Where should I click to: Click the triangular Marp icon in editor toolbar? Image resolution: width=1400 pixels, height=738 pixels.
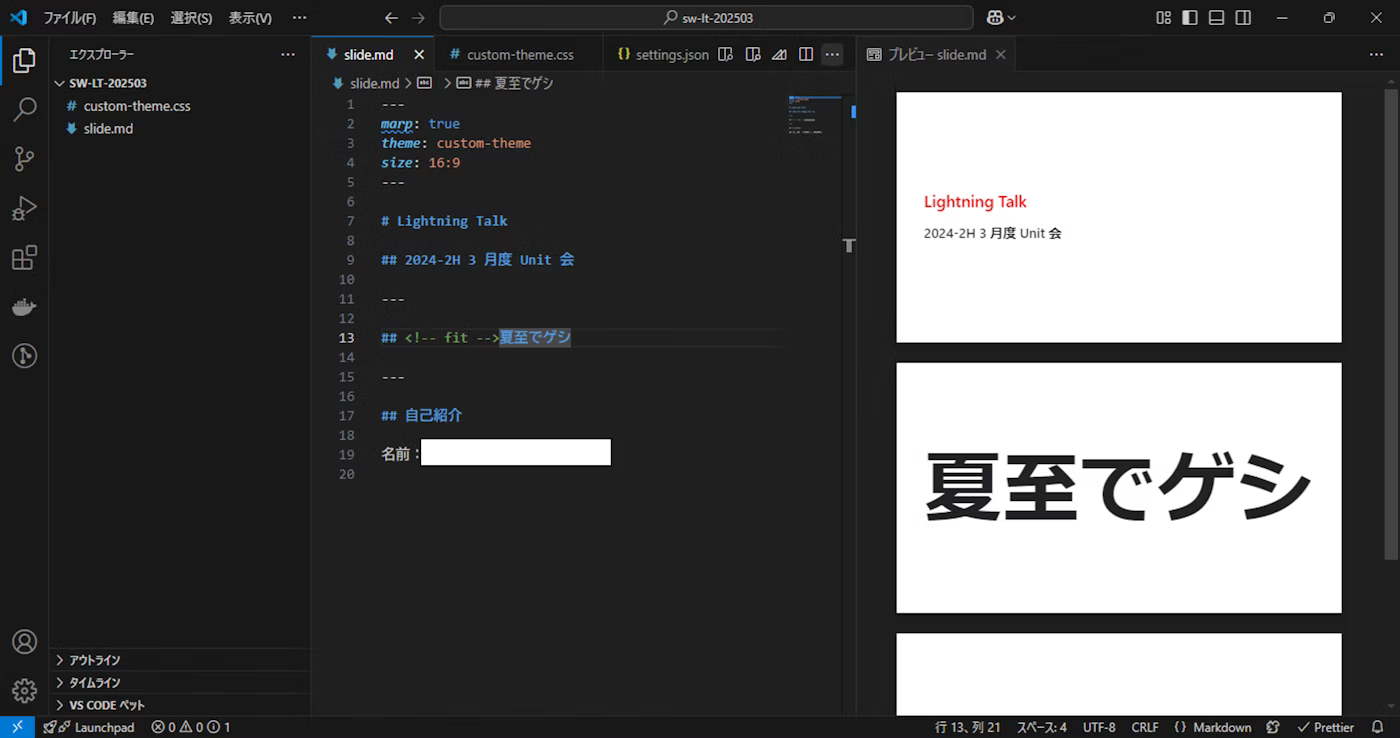[x=779, y=54]
